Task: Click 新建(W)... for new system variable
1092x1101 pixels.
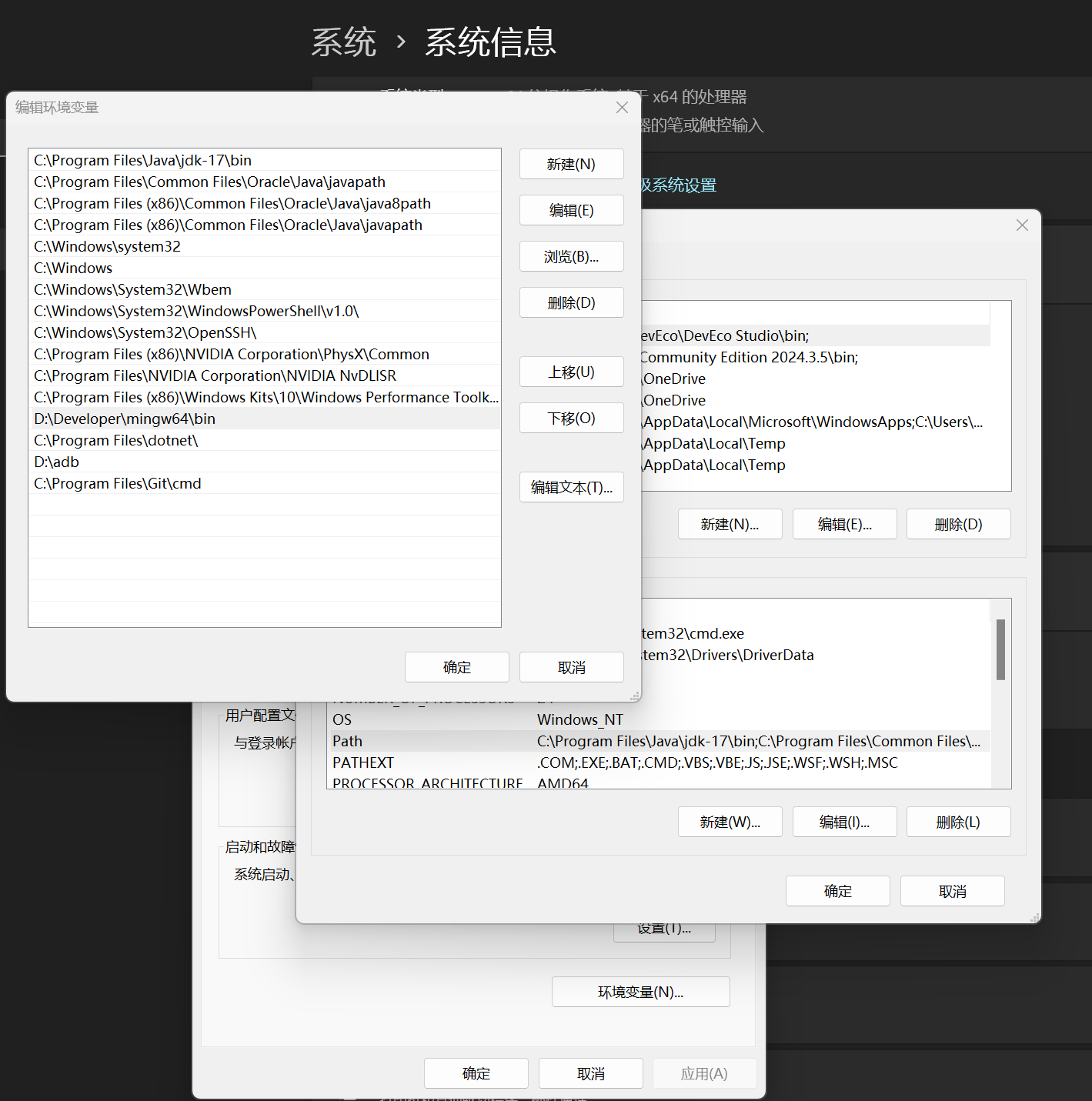Action: tap(730, 822)
